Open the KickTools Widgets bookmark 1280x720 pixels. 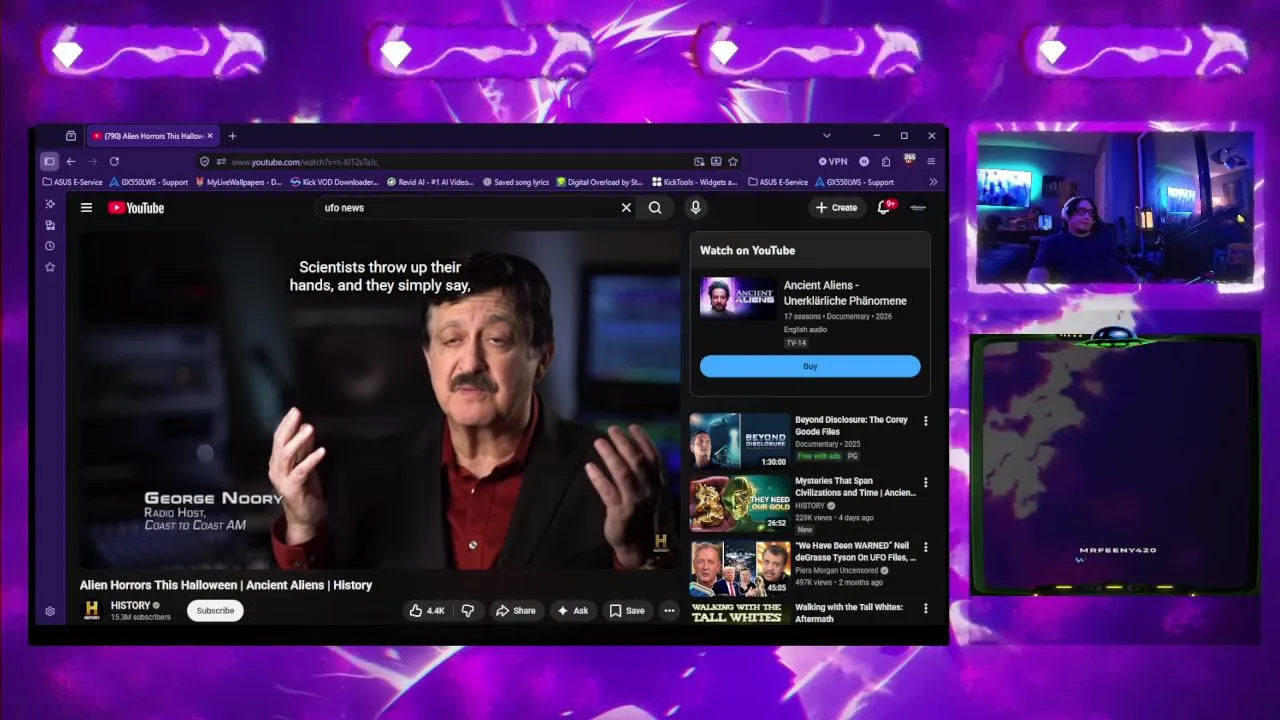(x=694, y=182)
